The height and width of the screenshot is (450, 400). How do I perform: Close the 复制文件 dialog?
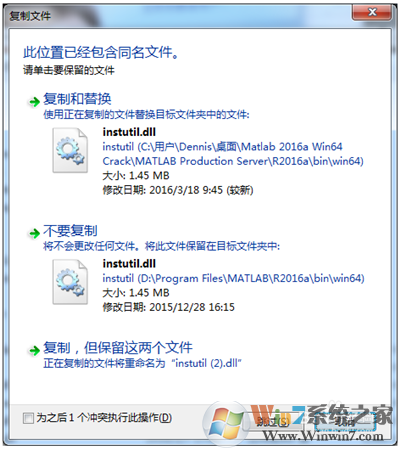[x=372, y=13]
